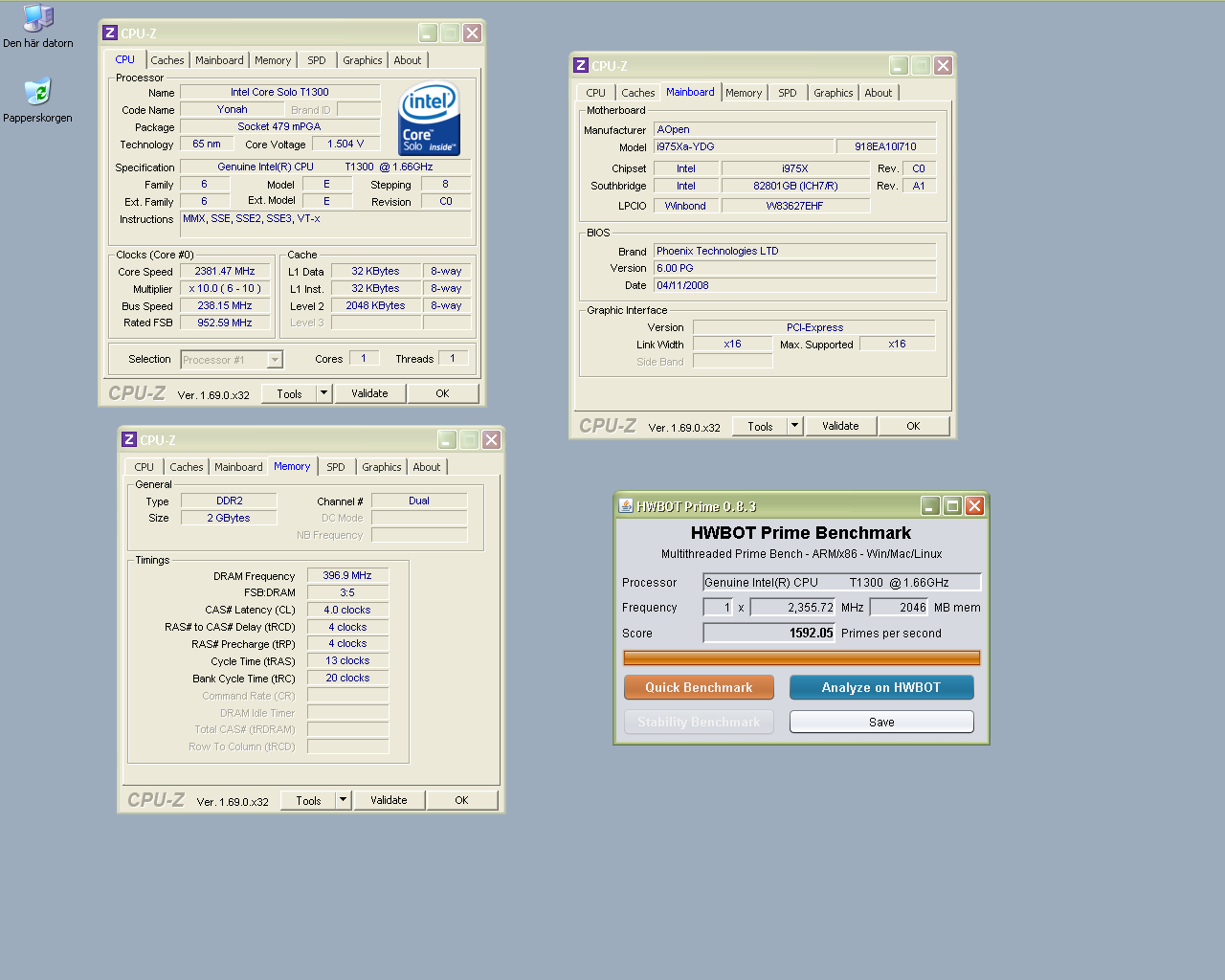Click CPU-Z icon in Memory window title

pos(129,439)
